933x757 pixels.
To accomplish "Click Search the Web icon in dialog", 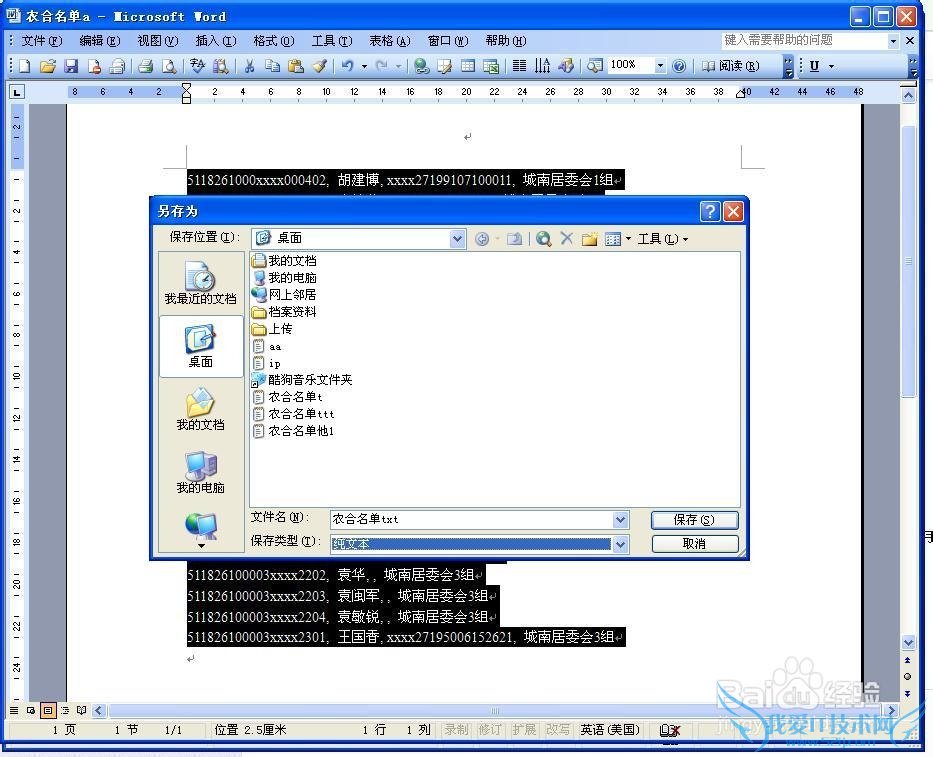I will point(543,239).
